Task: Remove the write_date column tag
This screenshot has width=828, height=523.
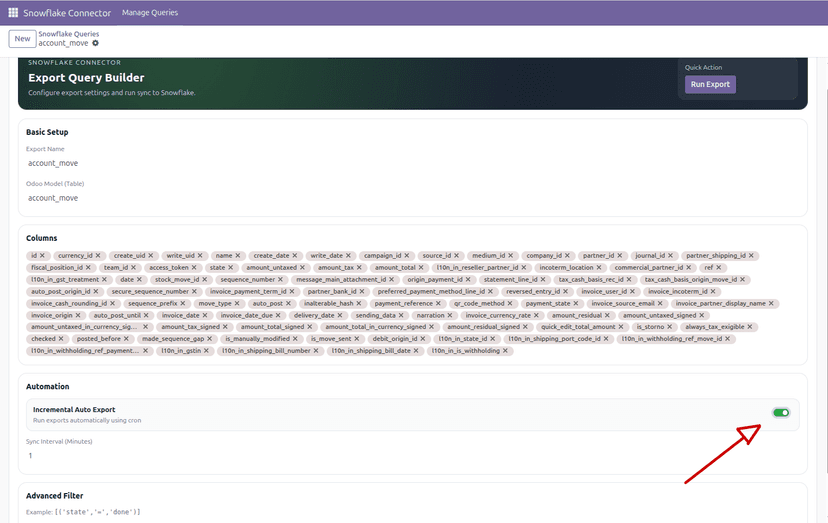Action: click(x=349, y=256)
